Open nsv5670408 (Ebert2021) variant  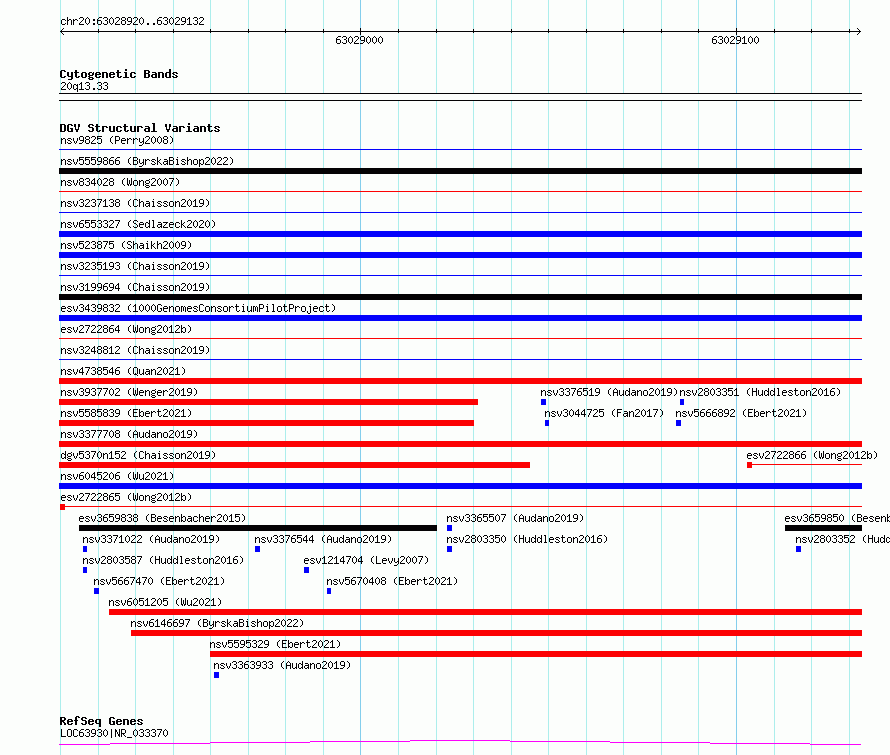(x=392, y=581)
